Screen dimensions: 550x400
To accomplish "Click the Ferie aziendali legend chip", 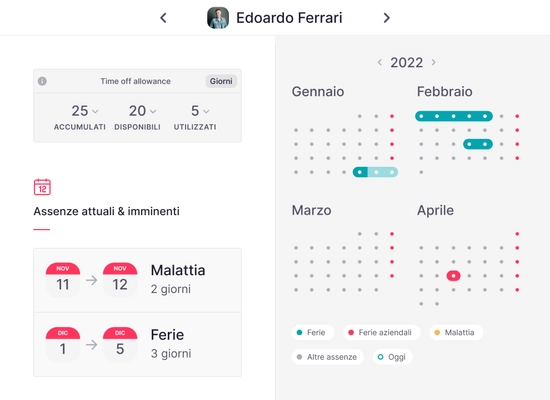I will click(382, 332).
